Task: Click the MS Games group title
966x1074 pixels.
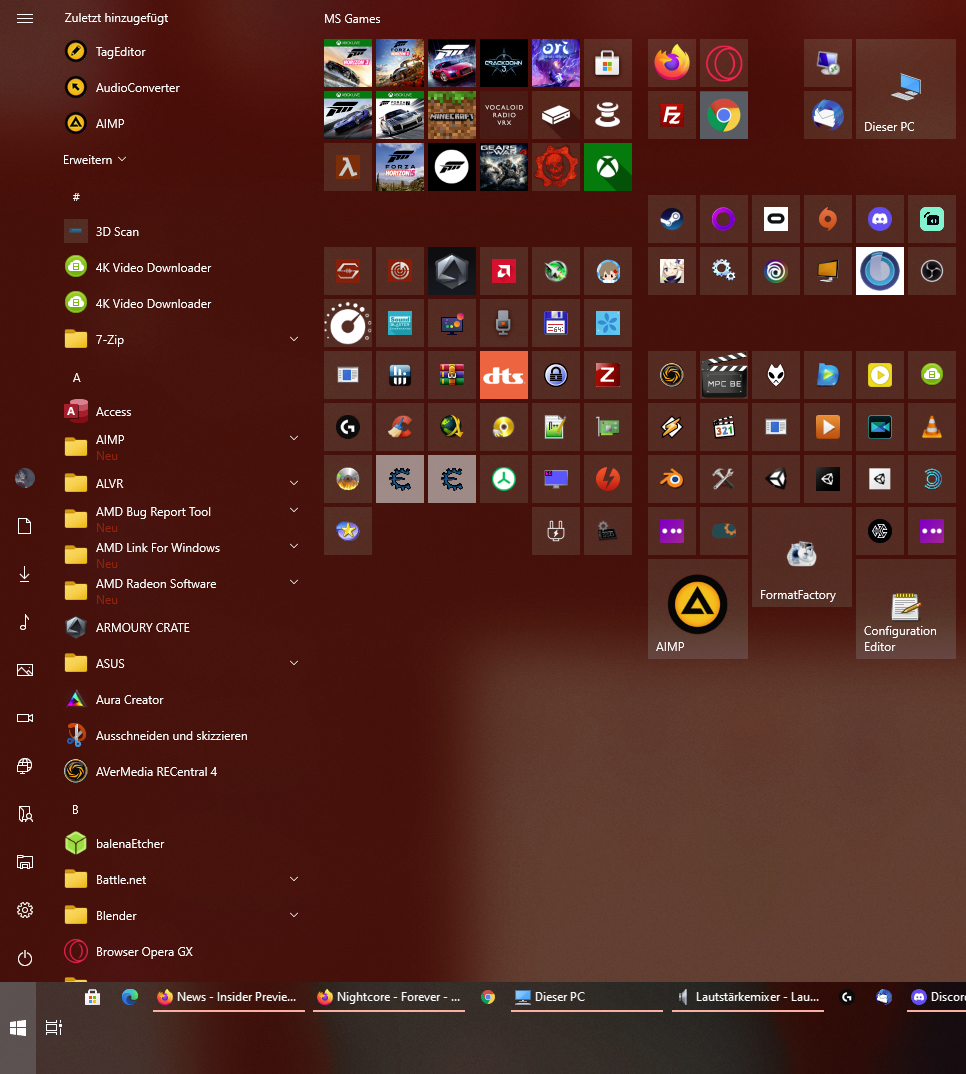Action: [352, 19]
